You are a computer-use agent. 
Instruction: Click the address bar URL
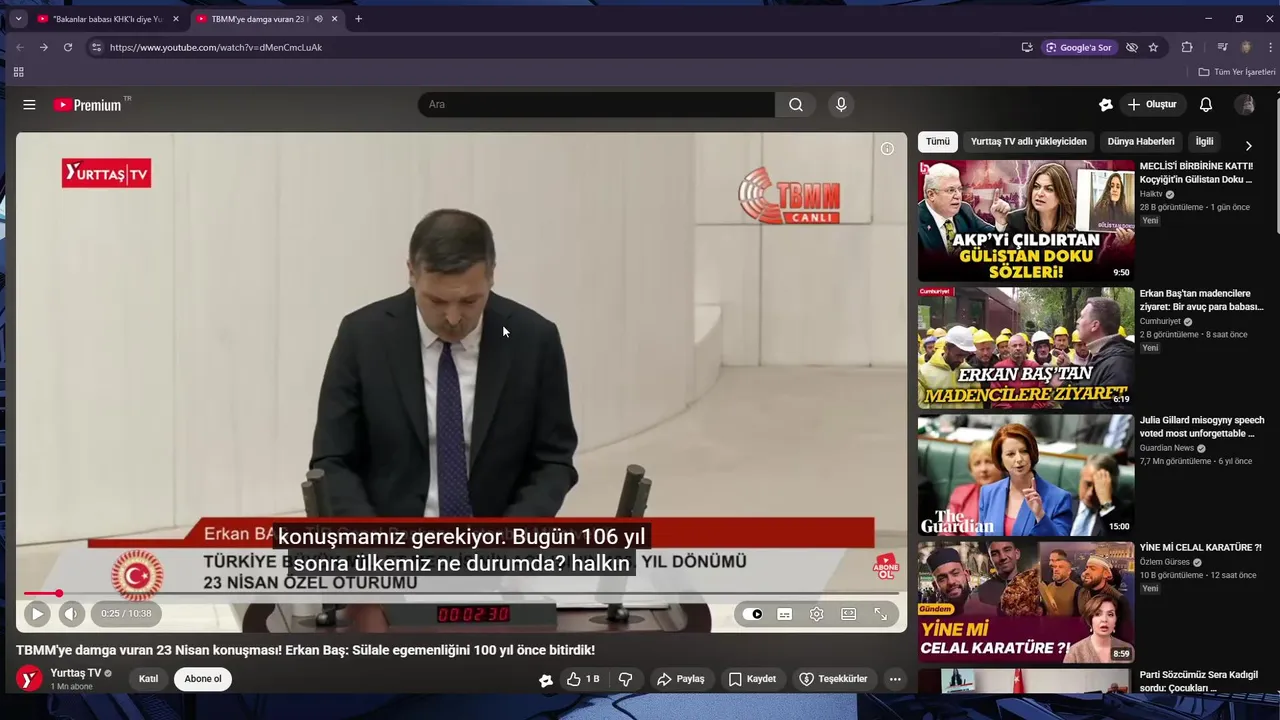tap(216, 47)
